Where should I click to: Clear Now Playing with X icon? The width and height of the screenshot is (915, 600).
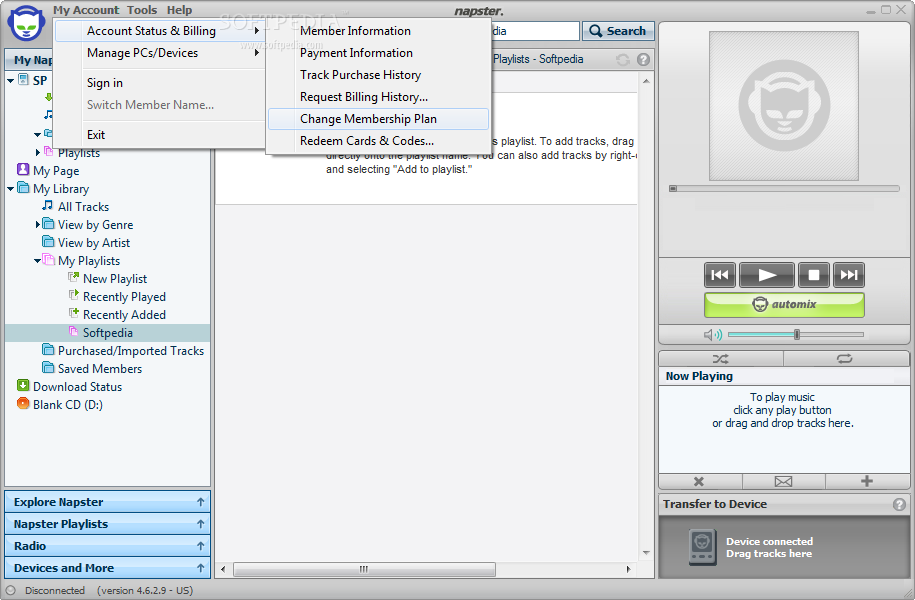click(x=699, y=482)
